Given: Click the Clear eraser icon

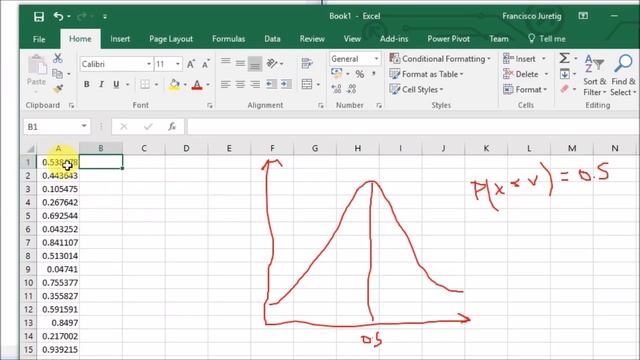Looking at the screenshot, I should tap(564, 89).
